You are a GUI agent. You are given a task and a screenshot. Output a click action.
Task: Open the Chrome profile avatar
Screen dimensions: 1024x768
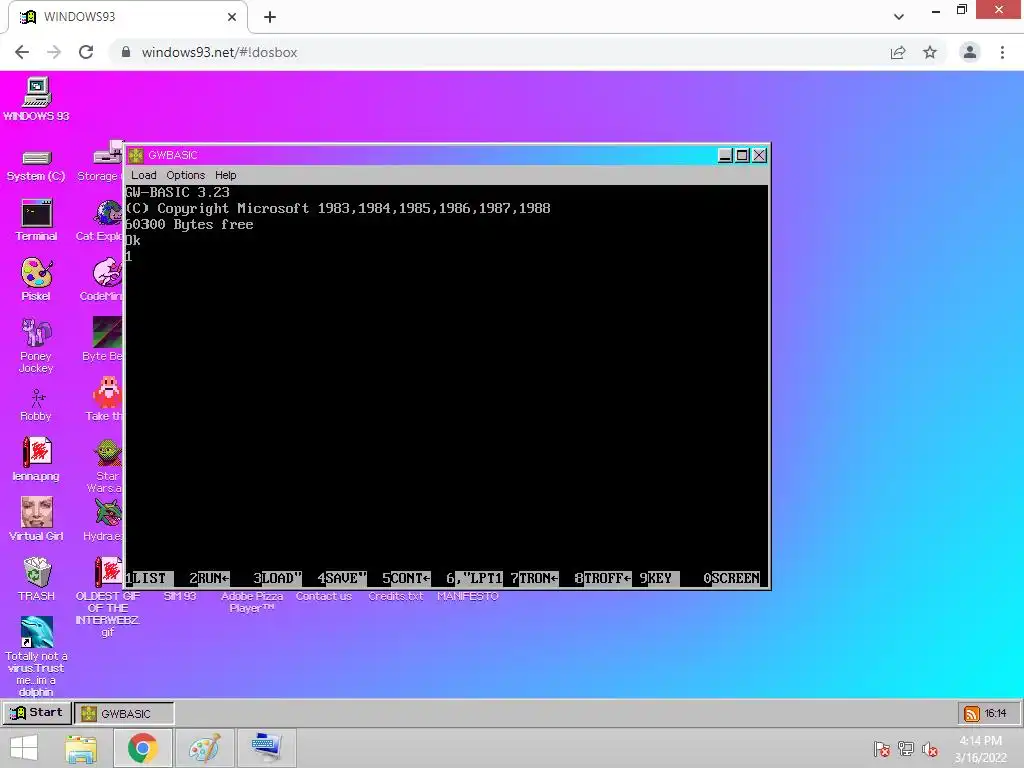tap(970, 52)
